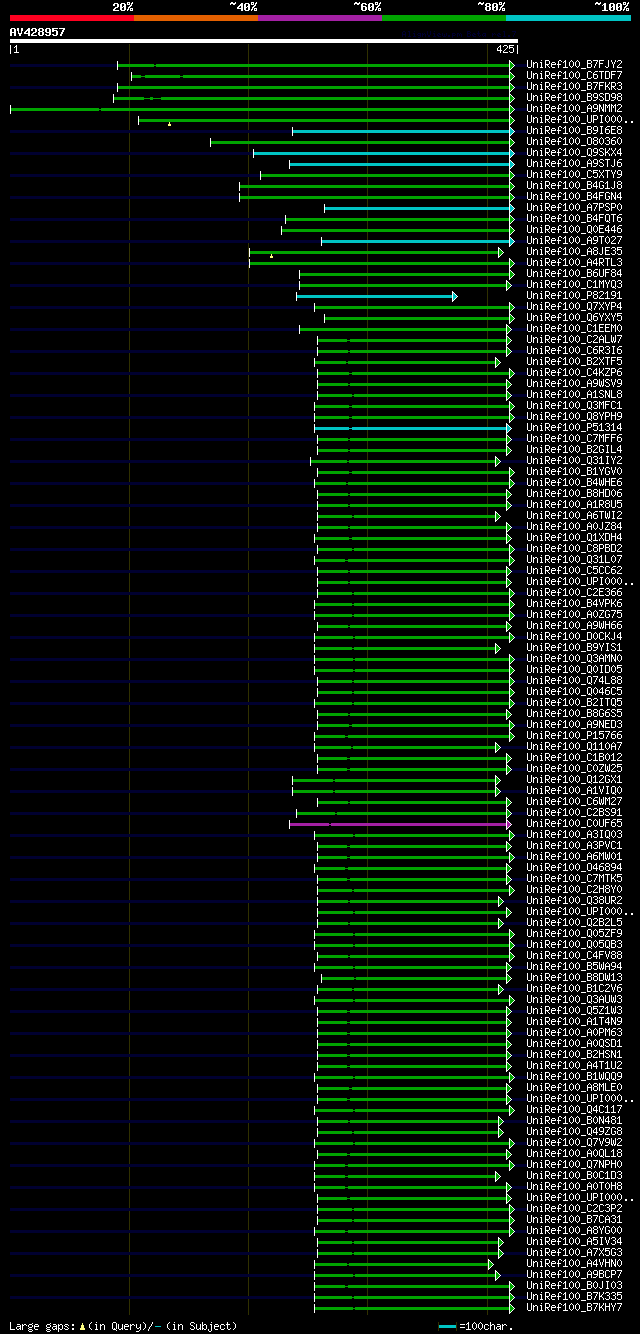Click the cyan alignment bar for UniRef100_P82191
640x1334 pixels.
pos(376,296)
